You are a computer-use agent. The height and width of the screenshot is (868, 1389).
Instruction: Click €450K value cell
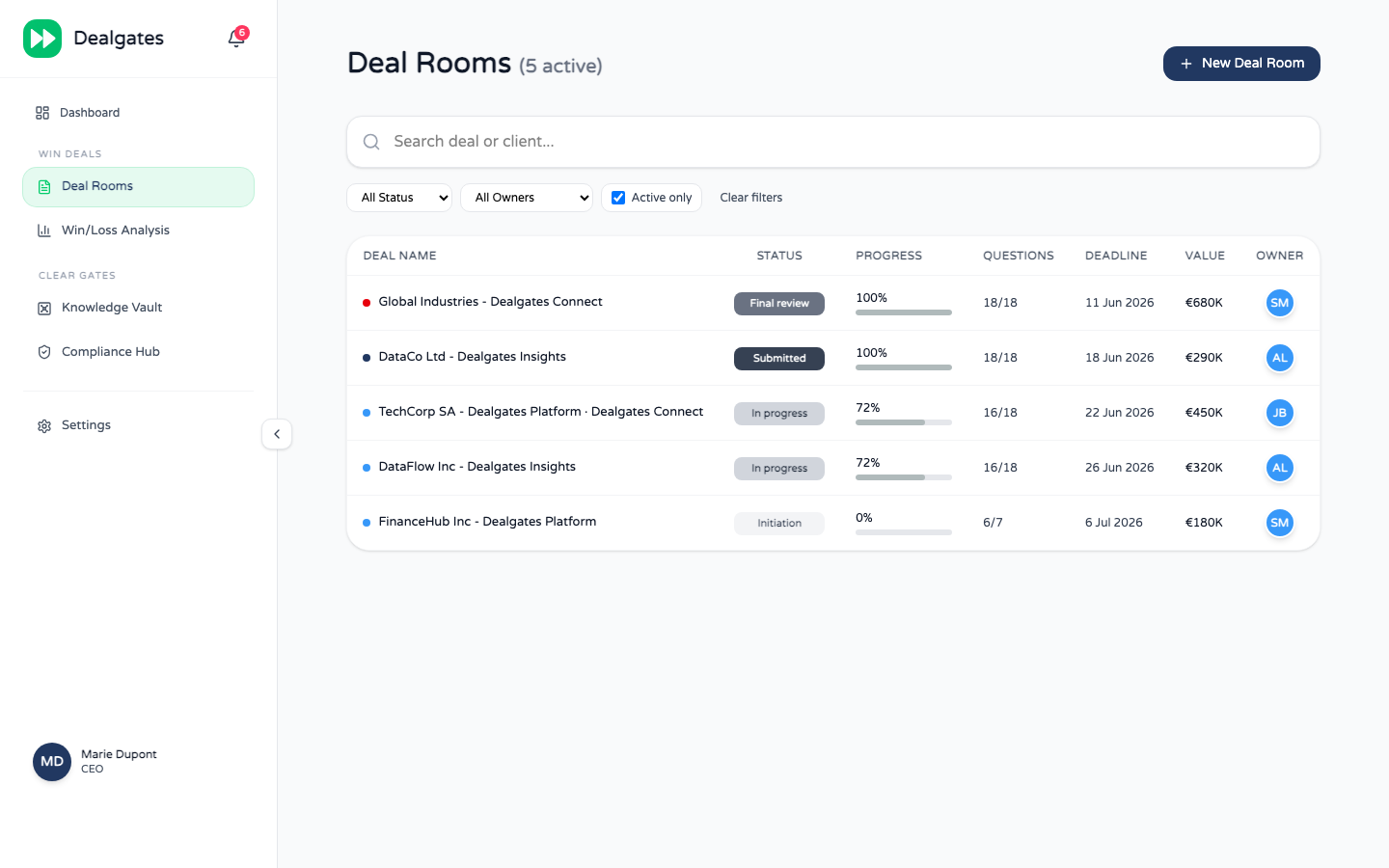tap(1204, 413)
